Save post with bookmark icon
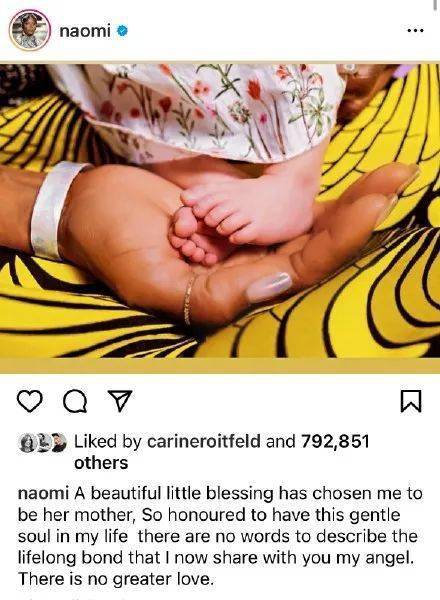Screen dimensions: 440x600 tap(411, 401)
